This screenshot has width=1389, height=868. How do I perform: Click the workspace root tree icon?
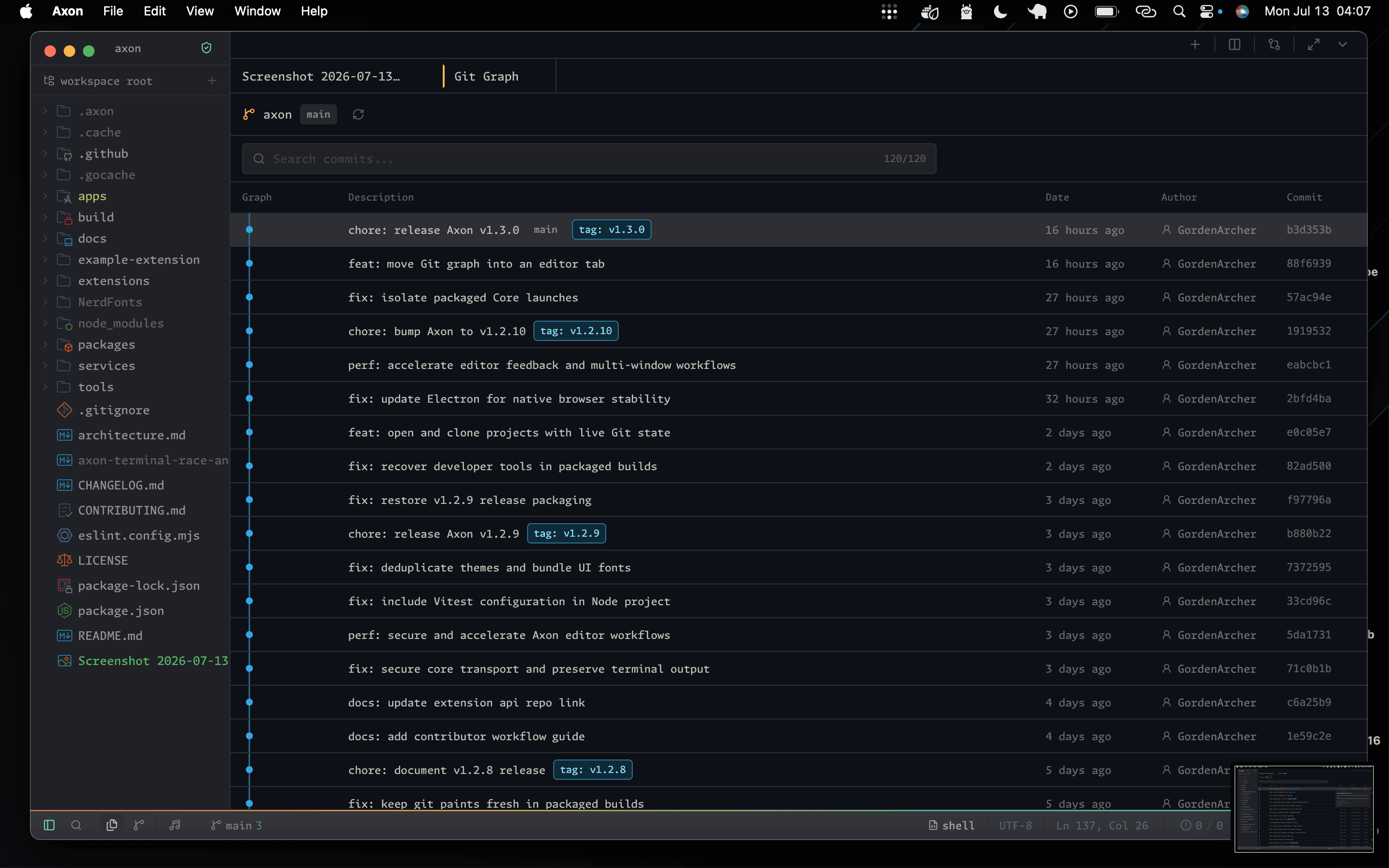(x=49, y=81)
